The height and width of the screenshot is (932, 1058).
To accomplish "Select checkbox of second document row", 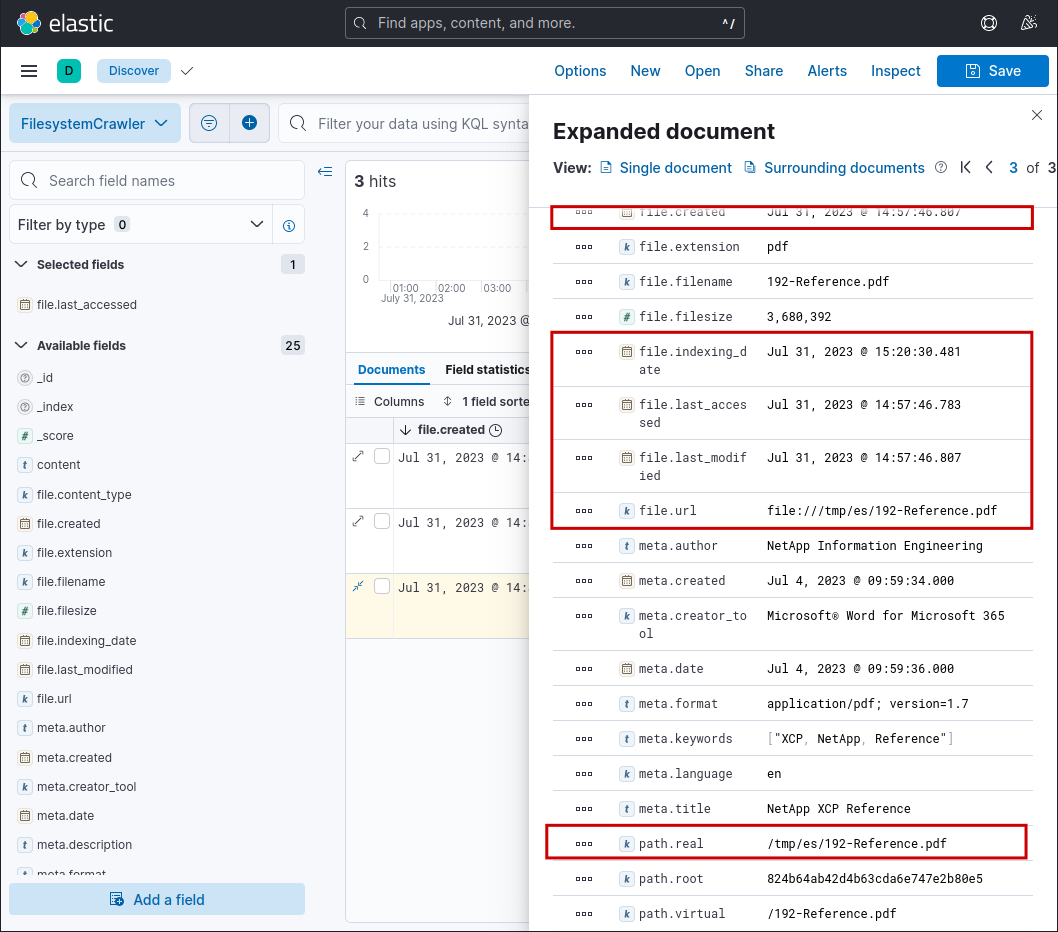I will pyautogui.click(x=382, y=521).
